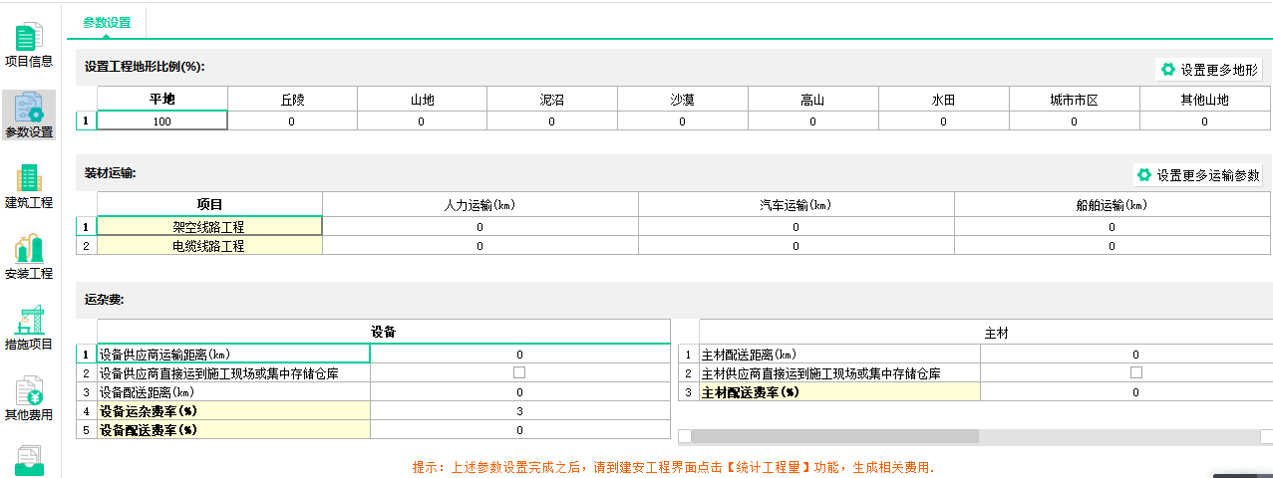This screenshot has height=478, width=1273.
Task: Go to the 安装工程 section
Action: click(29, 257)
